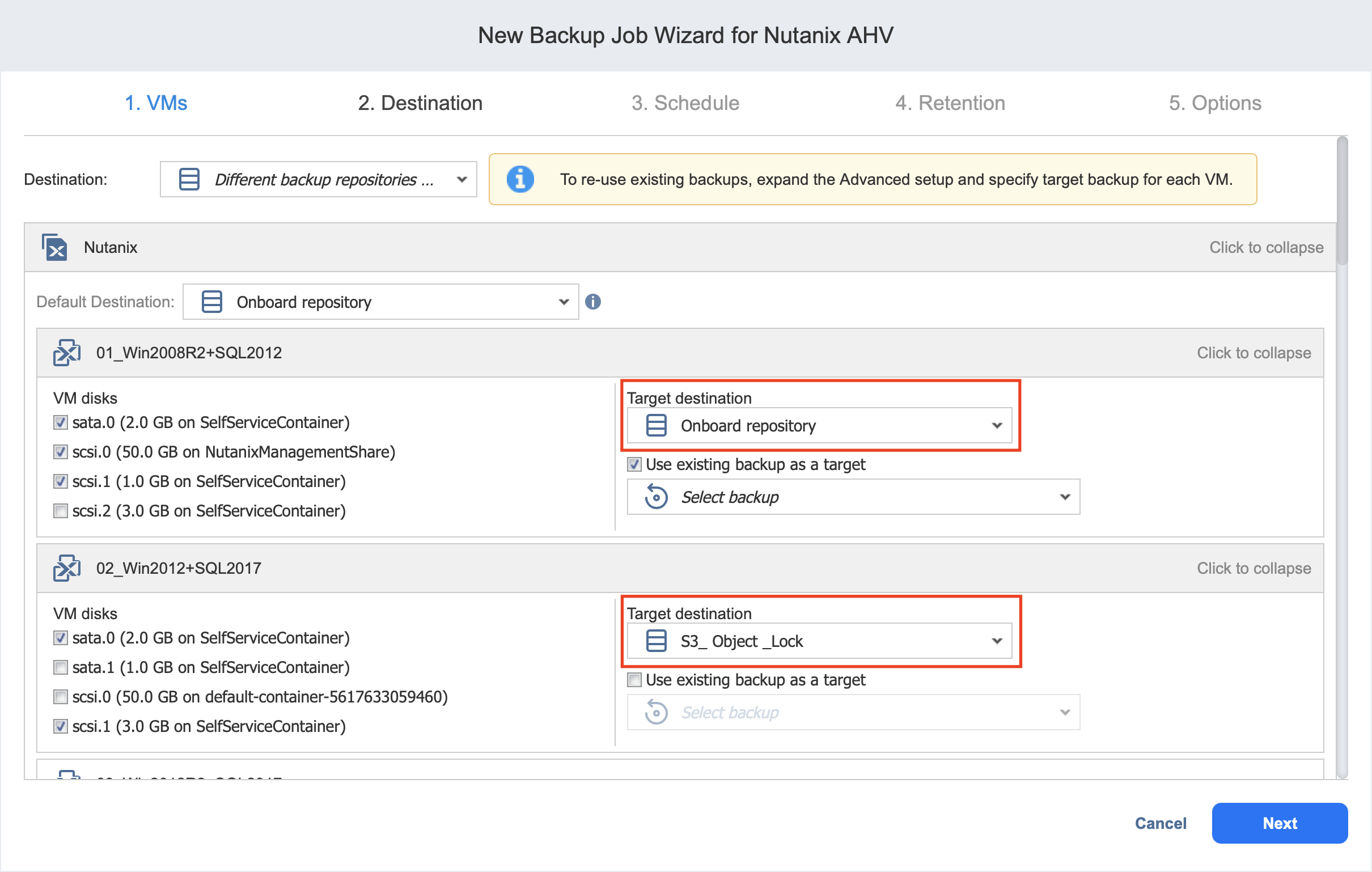The image size is (1372, 872).
Task: Go to the 1. VMs step
Action: point(155,103)
